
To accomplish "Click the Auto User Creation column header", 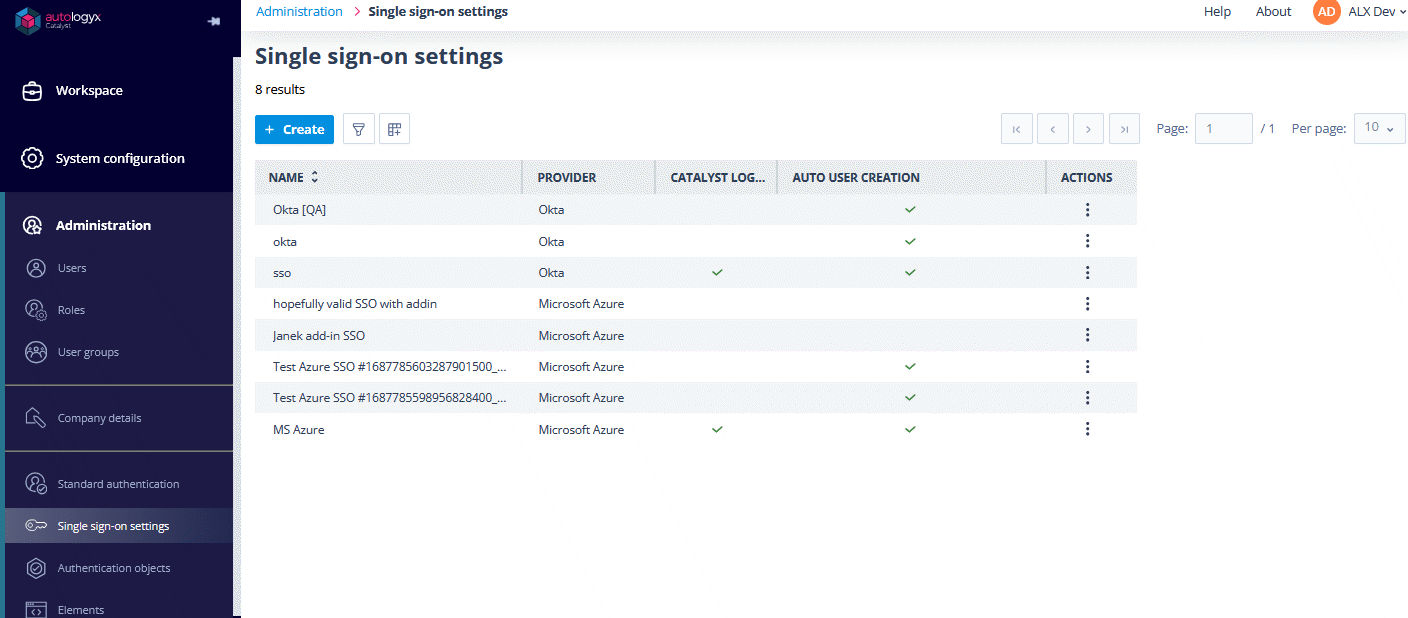I will [x=912, y=177].
